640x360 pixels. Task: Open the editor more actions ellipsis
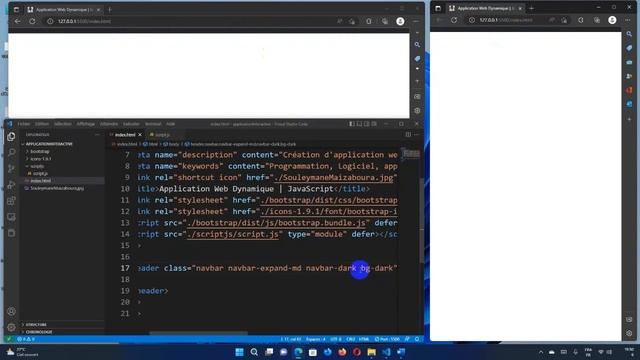pyautogui.click(x=416, y=134)
